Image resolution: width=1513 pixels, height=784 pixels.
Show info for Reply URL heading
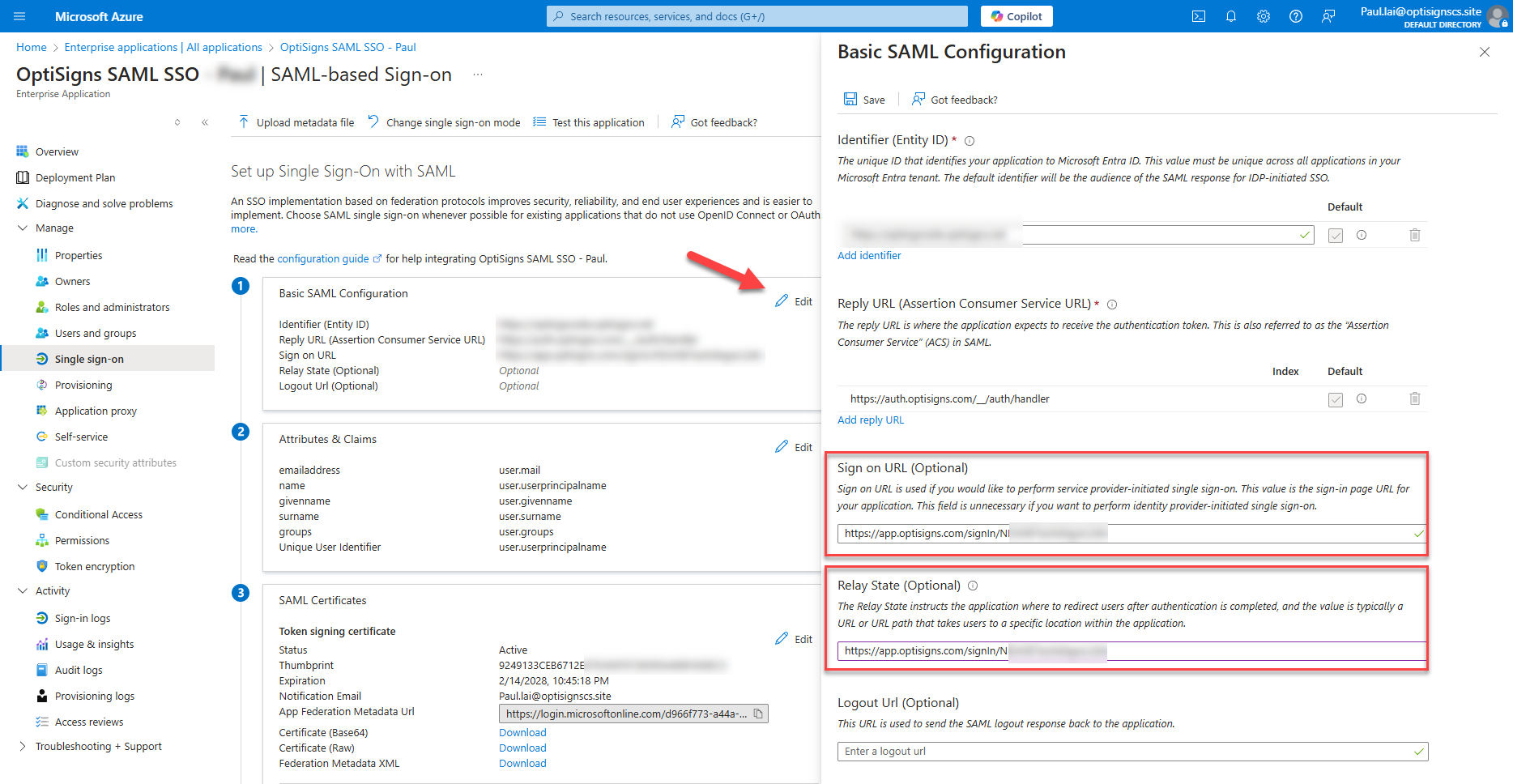pos(1112,305)
